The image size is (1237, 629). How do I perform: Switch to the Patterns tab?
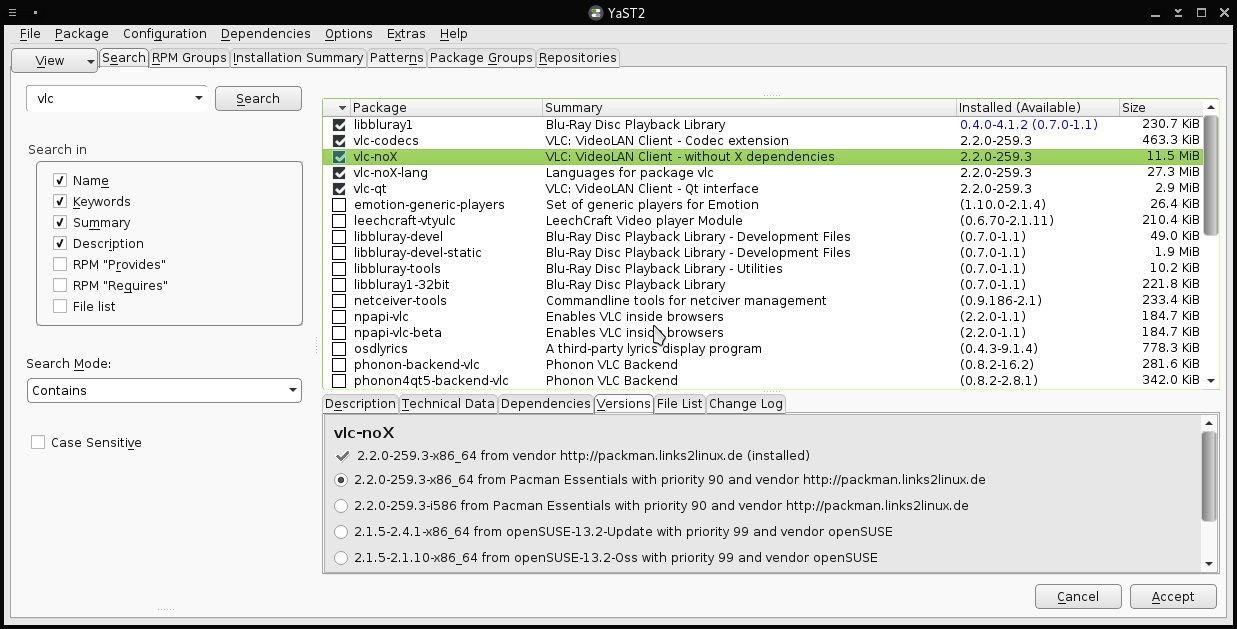coord(396,58)
